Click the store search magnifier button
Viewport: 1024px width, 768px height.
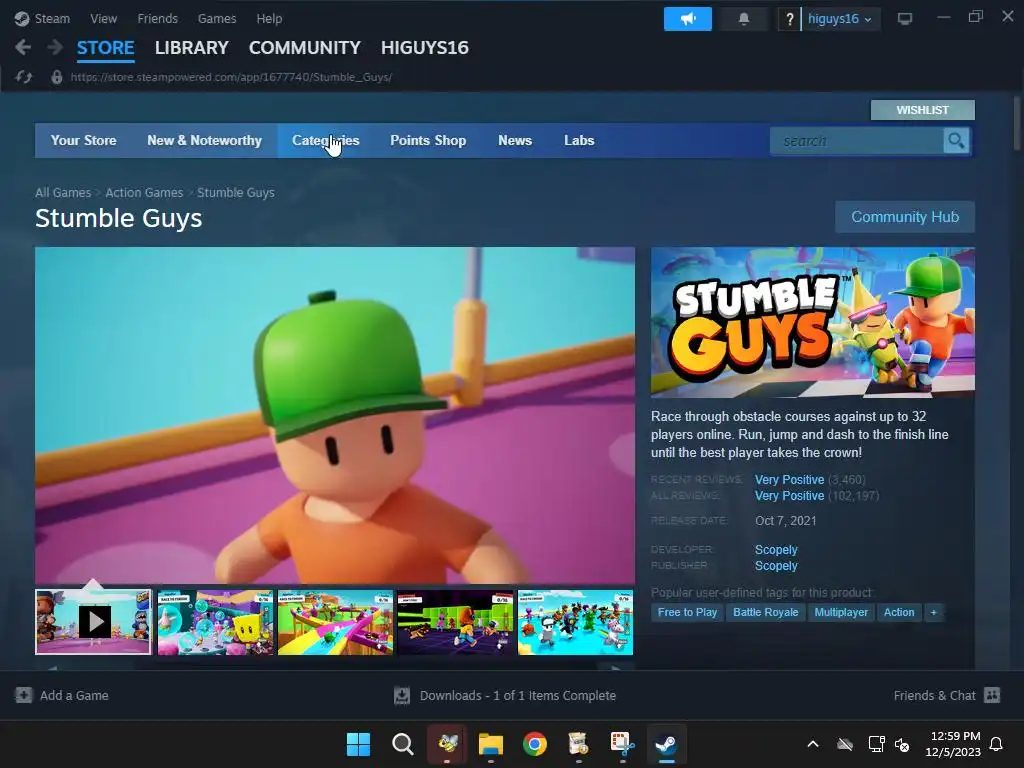956,140
